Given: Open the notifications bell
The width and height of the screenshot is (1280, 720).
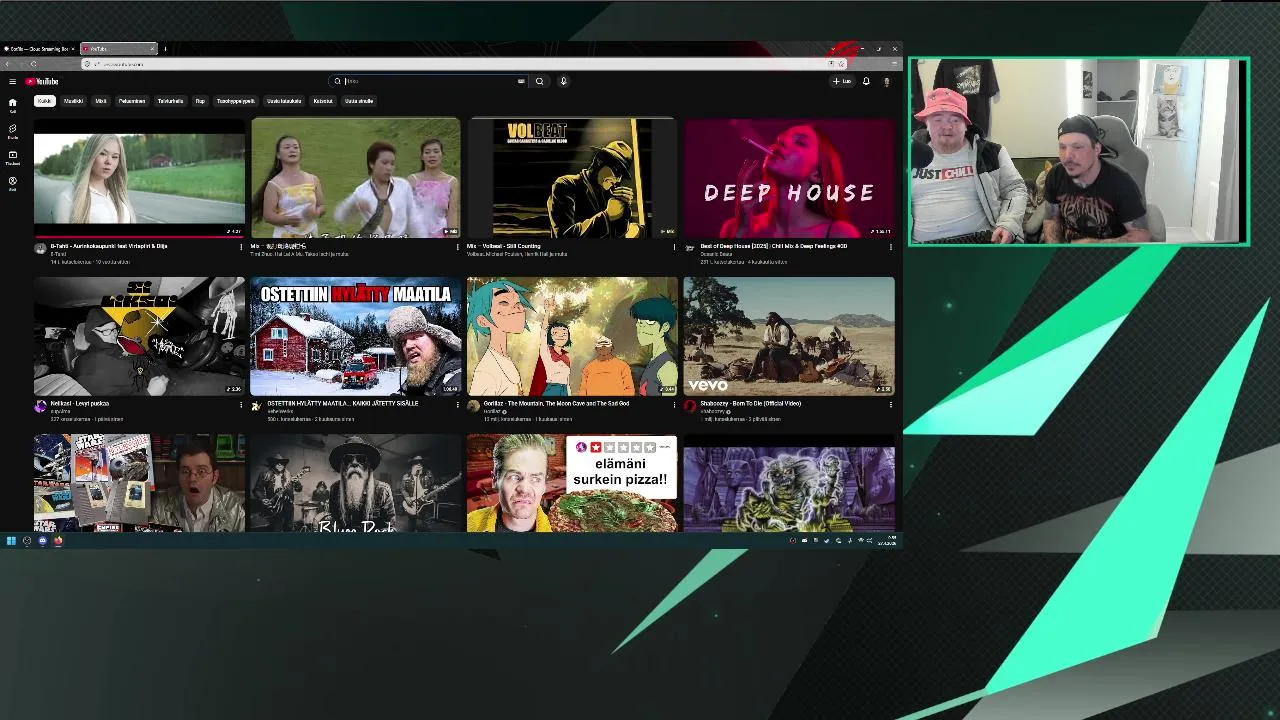Looking at the screenshot, I should click(x=866, y=81).
